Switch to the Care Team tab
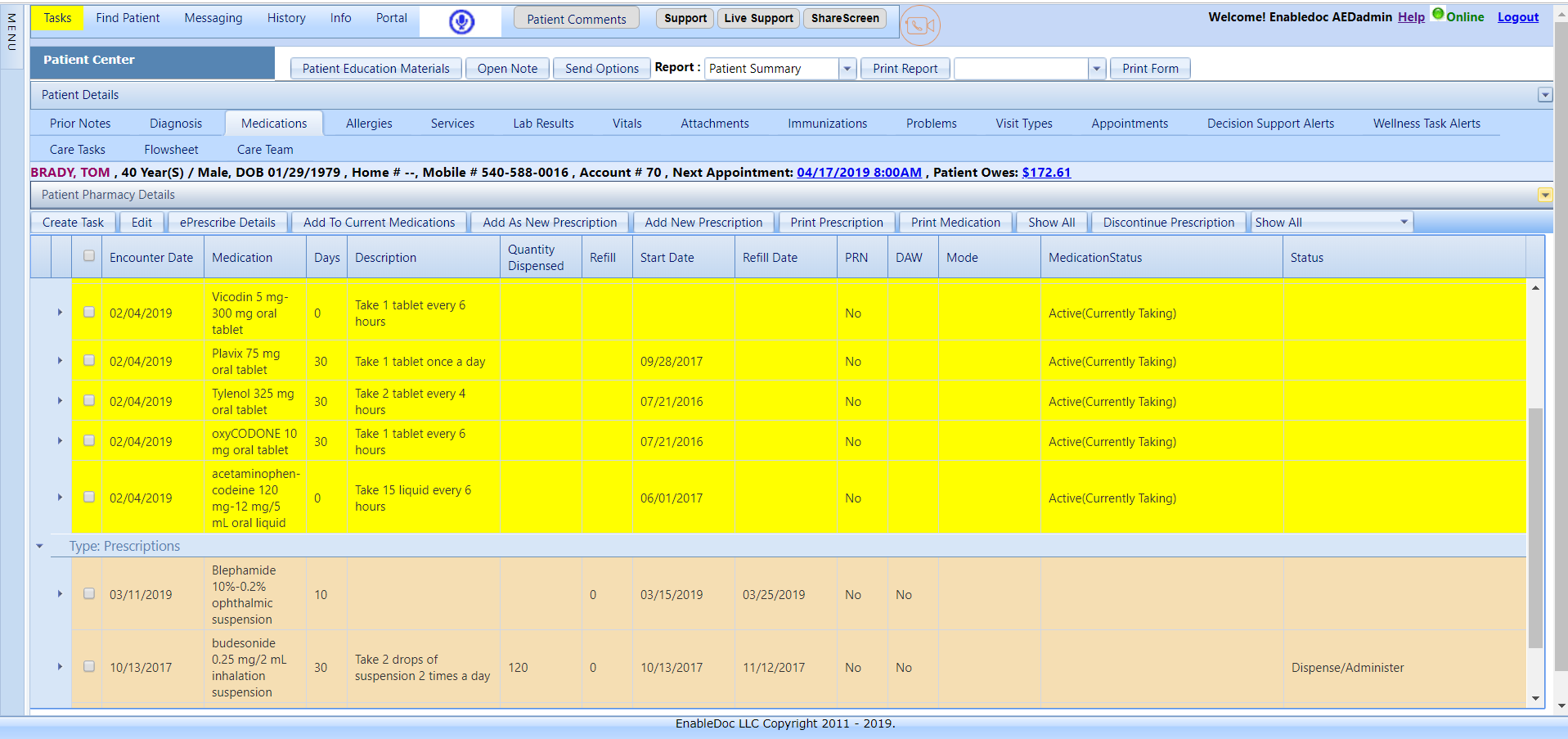Viewport: 1568px width, 739px height. [265, 150]
